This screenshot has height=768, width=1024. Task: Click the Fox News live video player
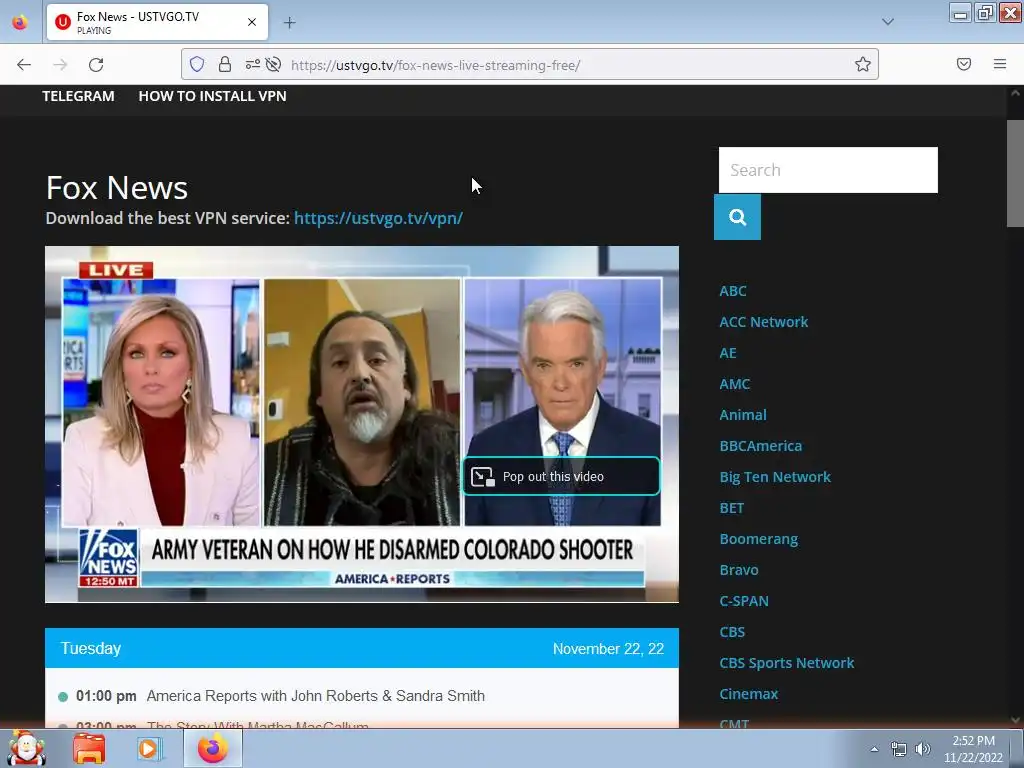(x=362, y=424)
